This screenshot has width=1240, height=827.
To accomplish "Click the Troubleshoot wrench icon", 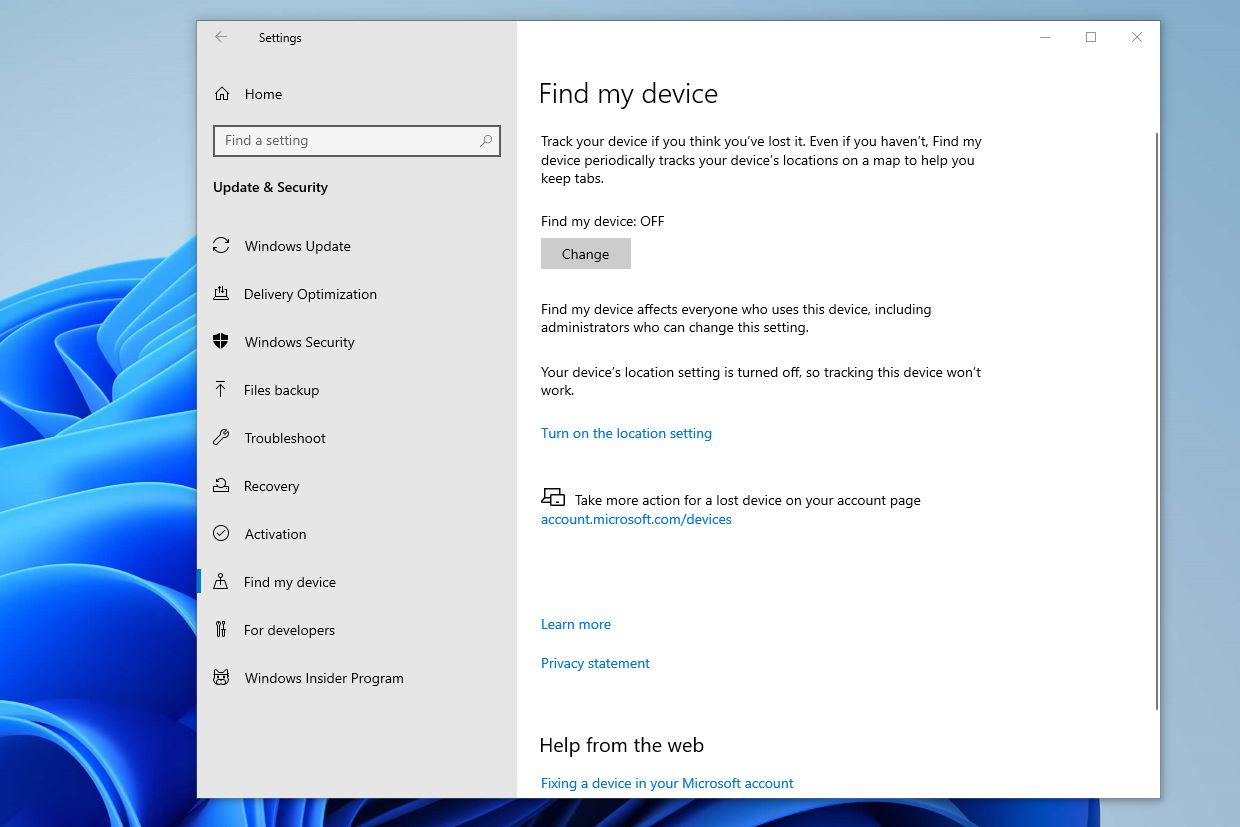I will 221,438.
